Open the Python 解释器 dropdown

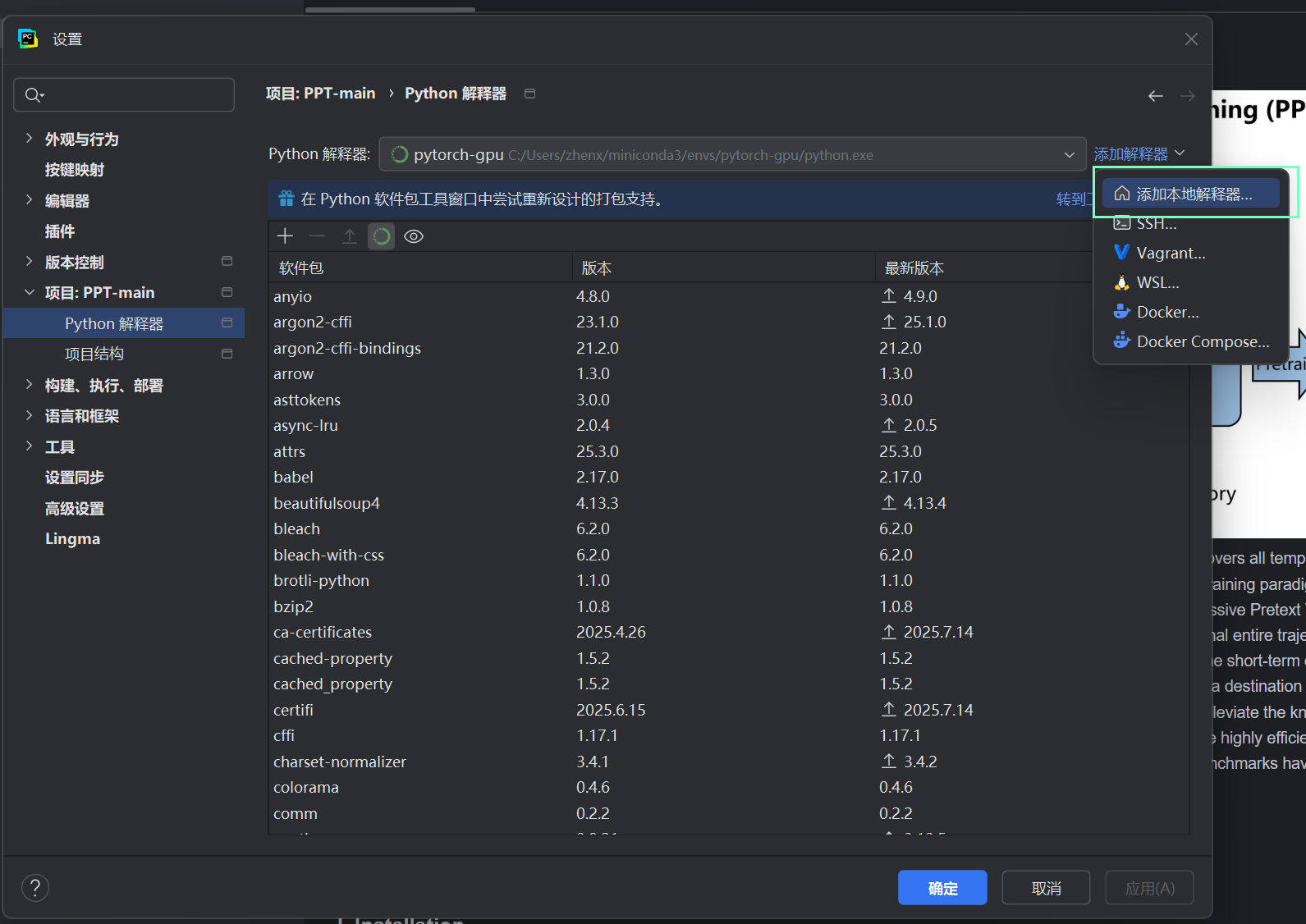pyautogui.click(x=732, y=154)
